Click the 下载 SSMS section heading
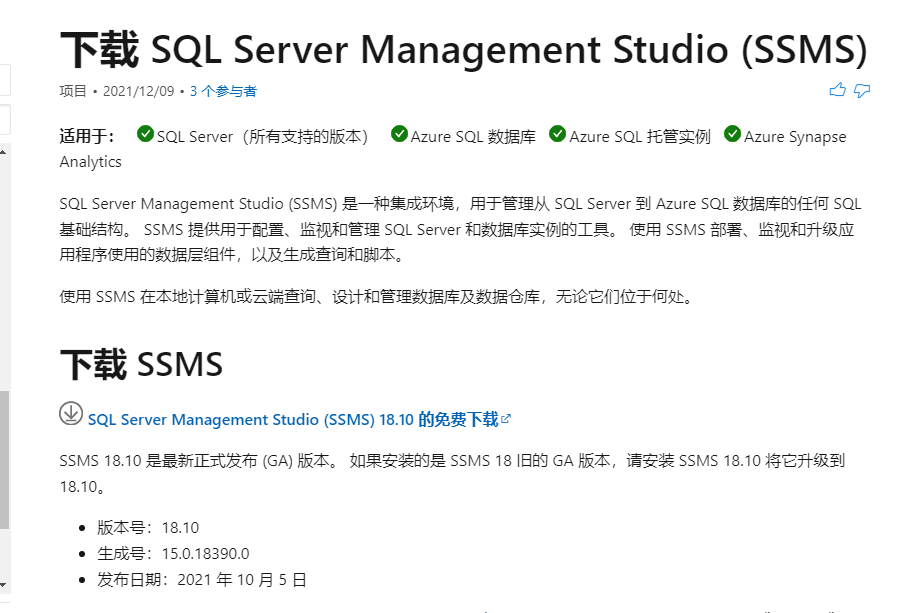 click(141, 364)
